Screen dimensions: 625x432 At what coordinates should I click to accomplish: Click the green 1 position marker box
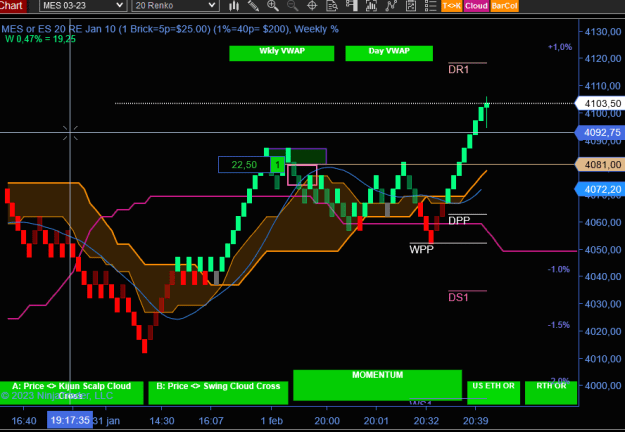pos(277,165)
